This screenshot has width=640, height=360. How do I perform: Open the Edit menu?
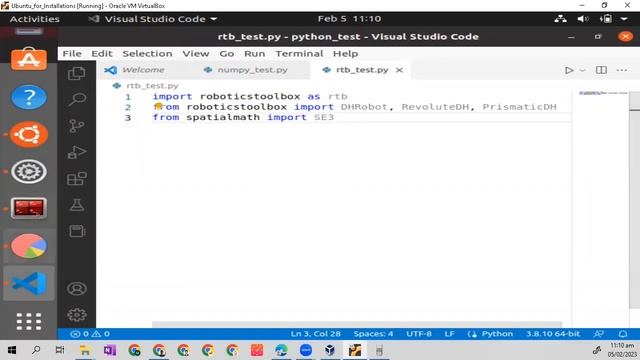[x=102, y=53]
